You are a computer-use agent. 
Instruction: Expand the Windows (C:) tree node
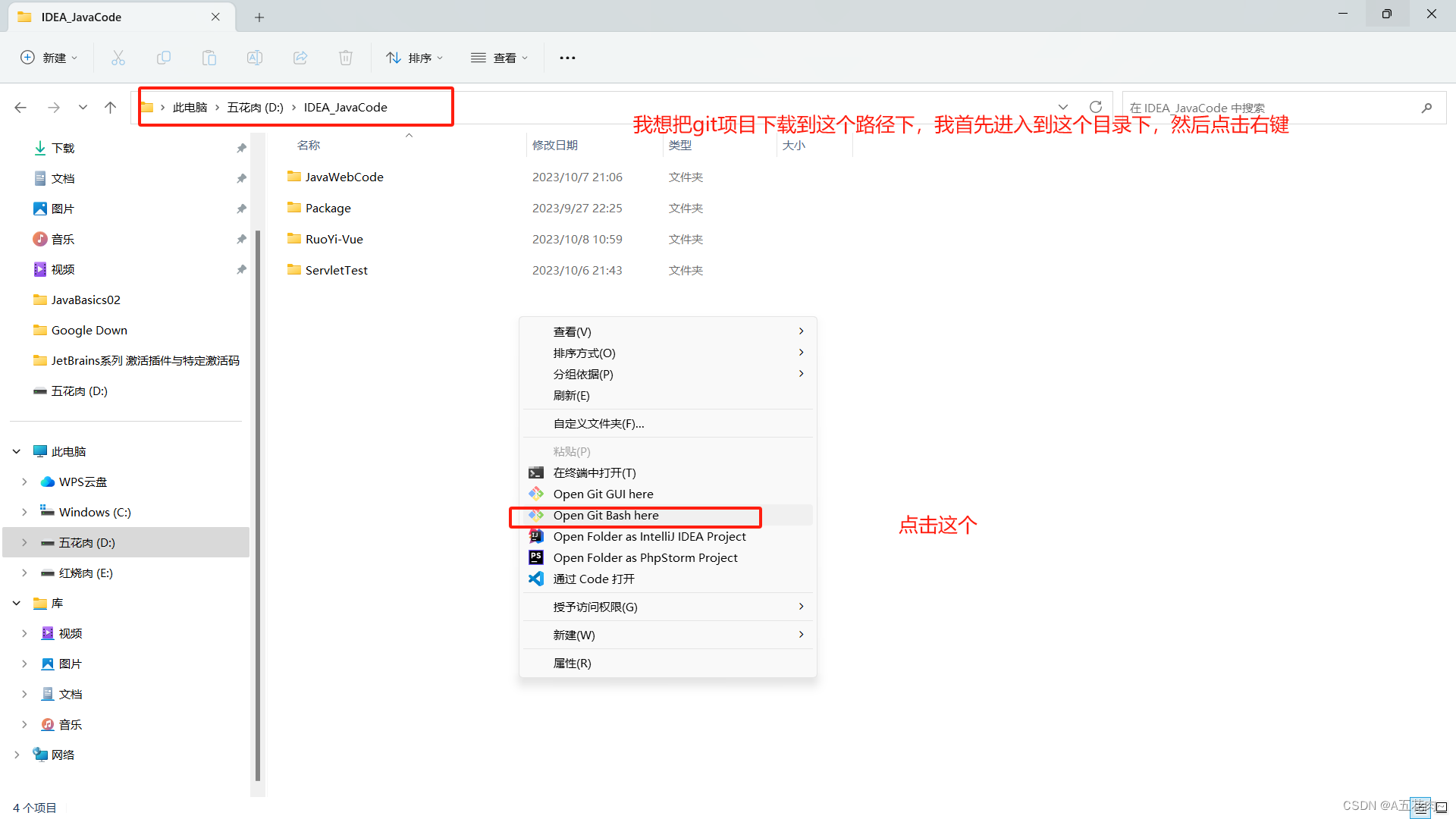pyautogui.click(x=24, y=512)
